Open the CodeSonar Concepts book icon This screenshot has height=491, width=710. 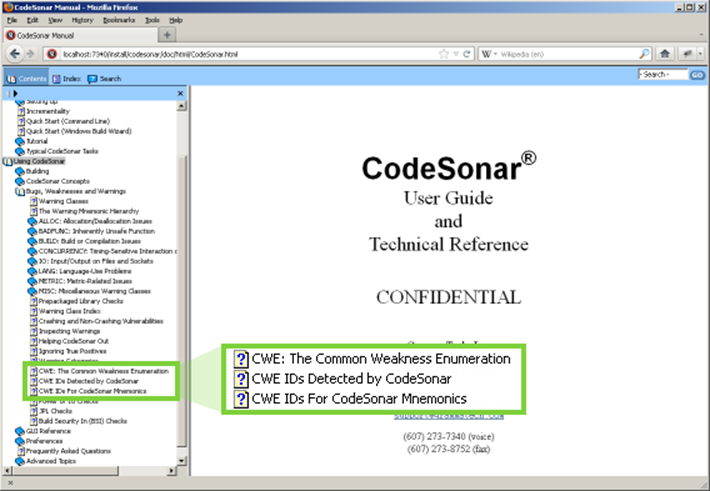click(19, 181)
